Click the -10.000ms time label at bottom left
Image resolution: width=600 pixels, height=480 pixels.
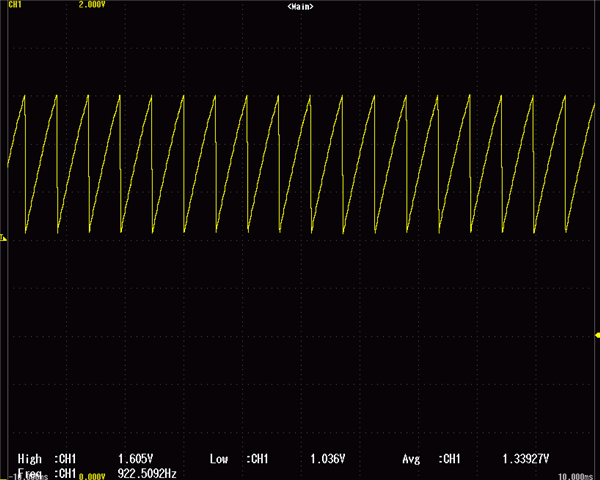tap(27, 477)
